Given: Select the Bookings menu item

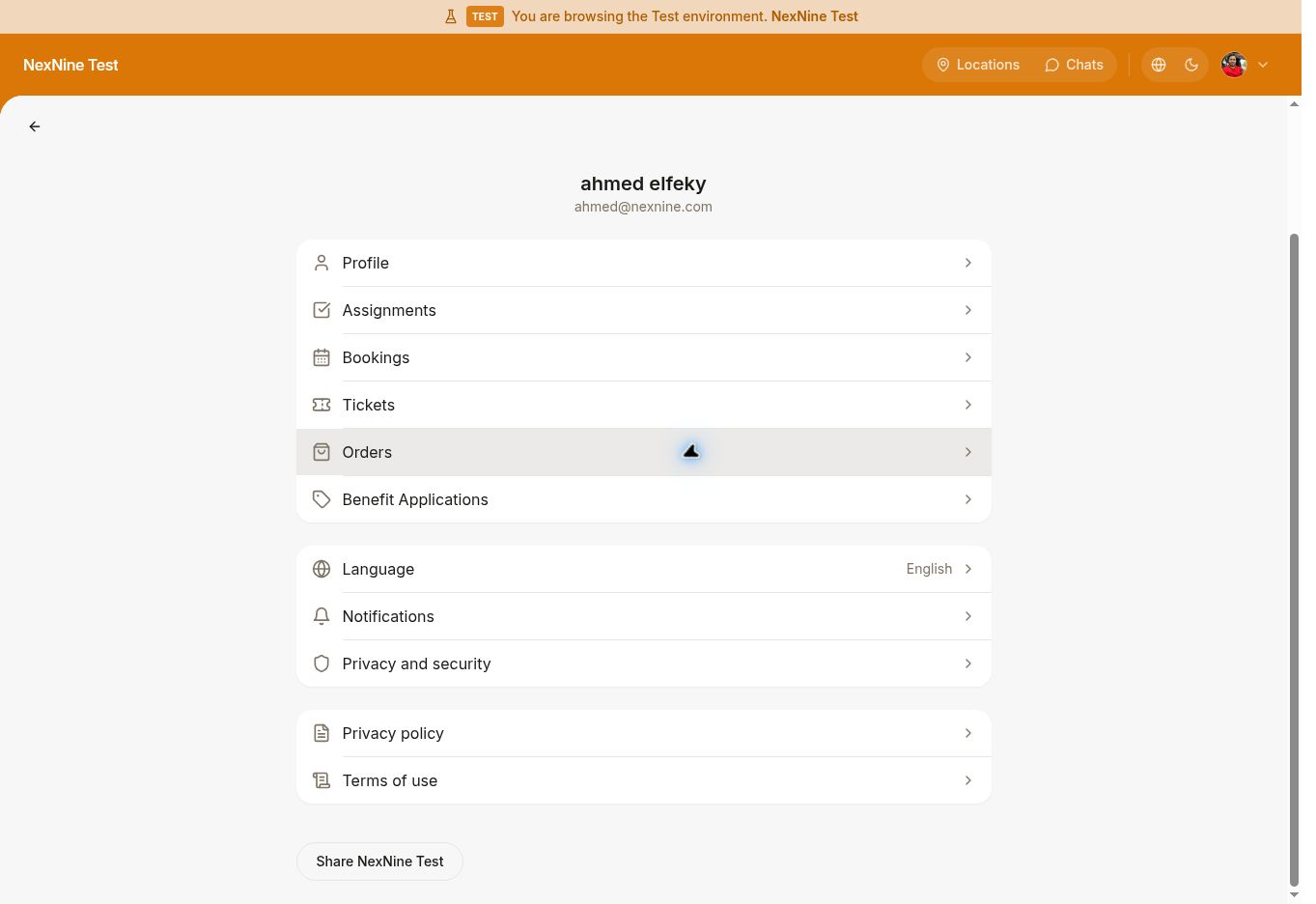Looking at the screenshot, I should [x=644, y=357].
